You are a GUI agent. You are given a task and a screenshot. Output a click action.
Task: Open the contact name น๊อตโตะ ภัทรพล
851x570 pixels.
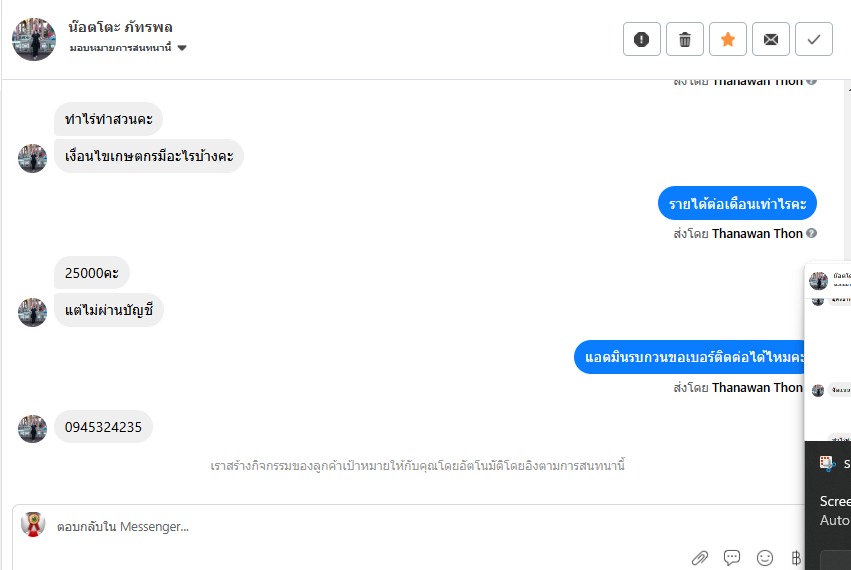[x=120, y=27]
